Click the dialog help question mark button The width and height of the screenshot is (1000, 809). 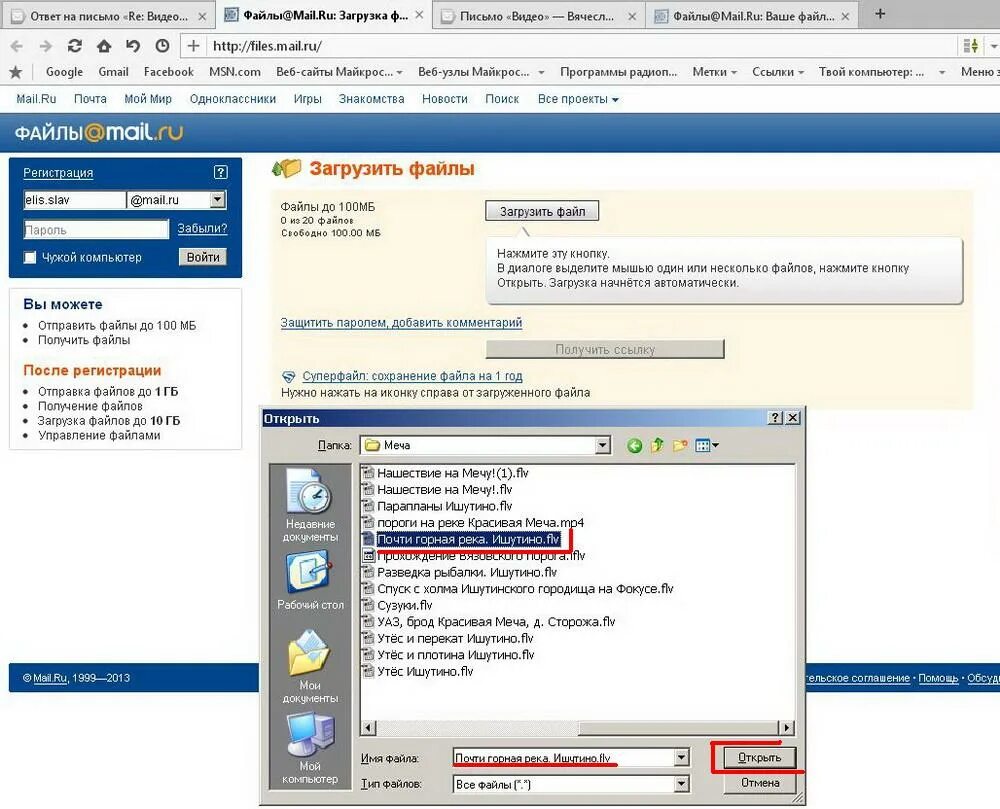775,418
